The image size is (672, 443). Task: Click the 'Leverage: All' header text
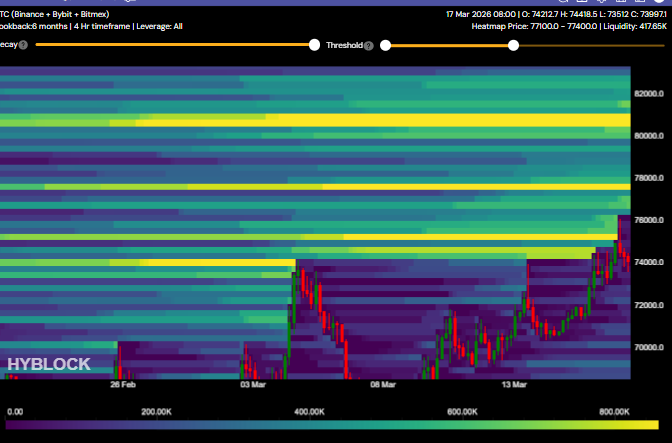pyautogui.click(x=159, y=27)
